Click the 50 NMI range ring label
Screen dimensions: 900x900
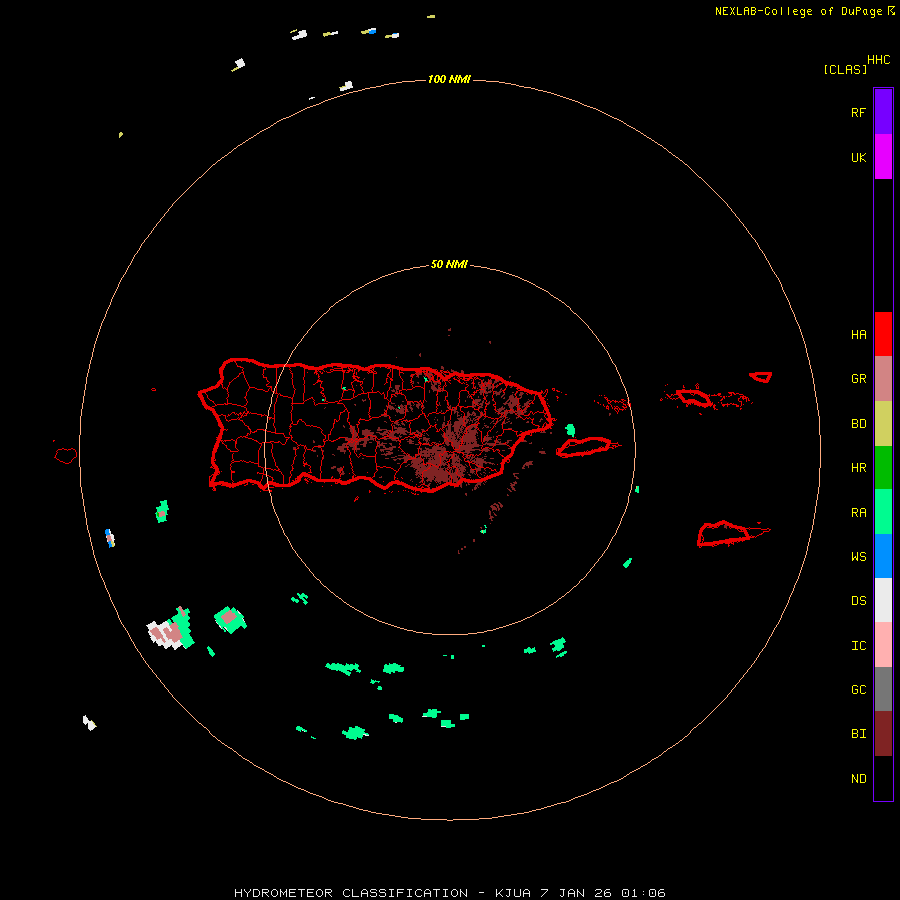click(449, 265)
